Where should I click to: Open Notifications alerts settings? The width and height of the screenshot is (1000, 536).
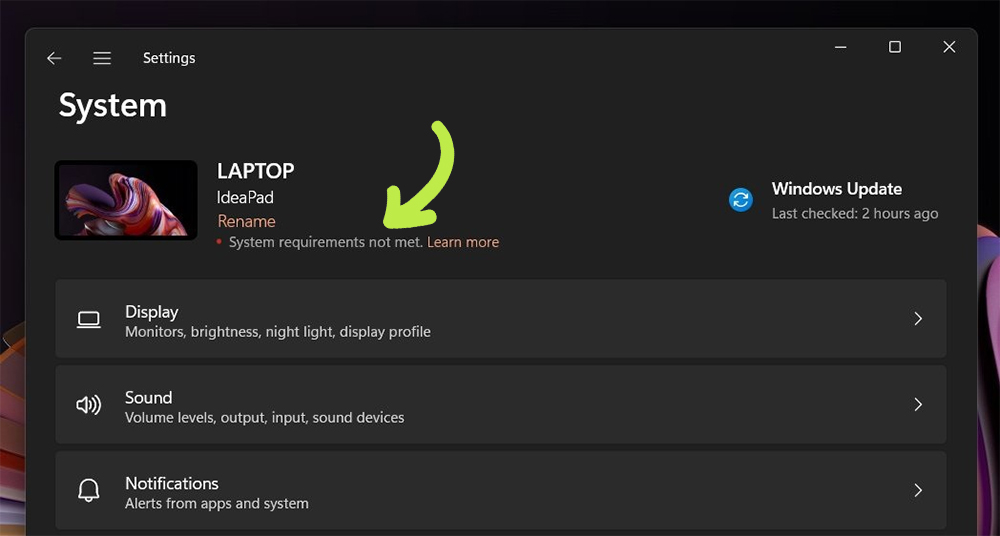click(x=501, y=490)
